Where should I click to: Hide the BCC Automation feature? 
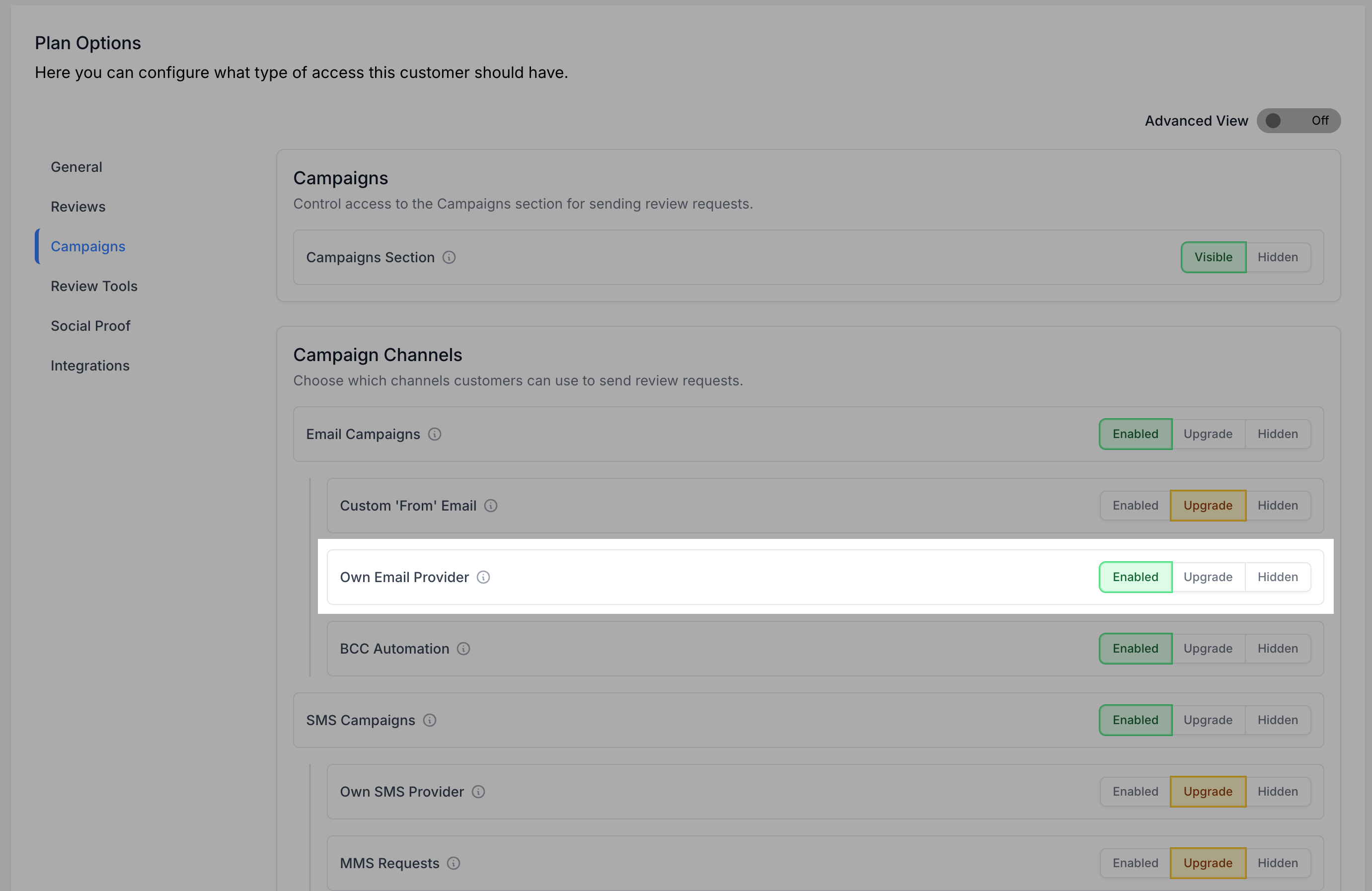1277,648
